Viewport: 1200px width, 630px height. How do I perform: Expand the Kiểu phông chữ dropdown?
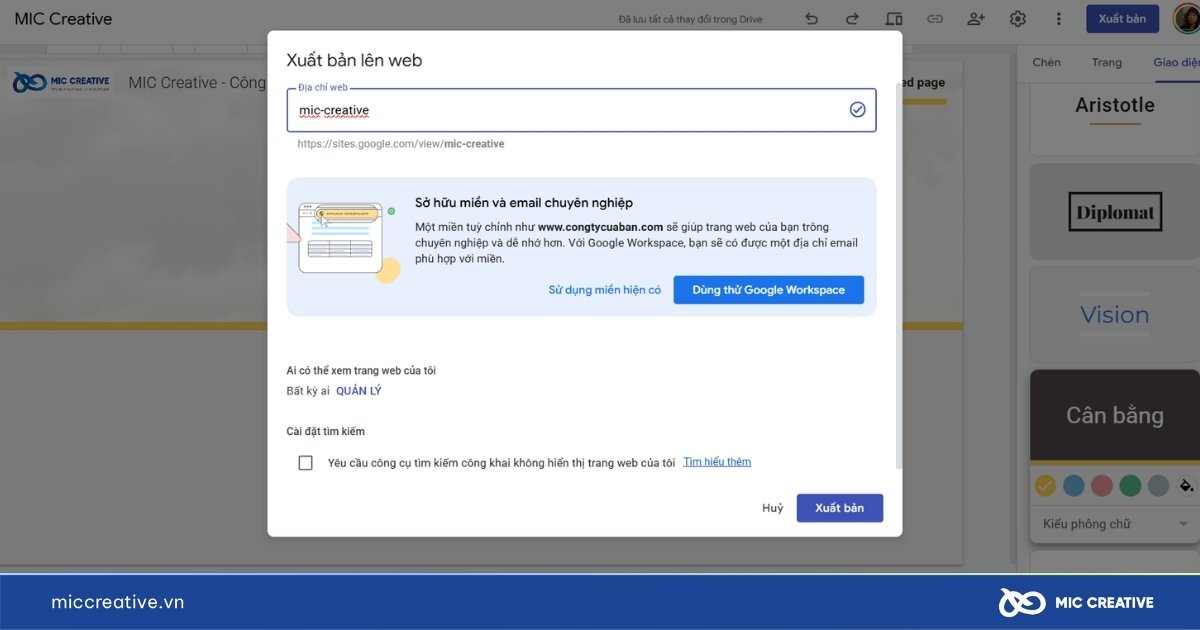[x=1114, y=524]
